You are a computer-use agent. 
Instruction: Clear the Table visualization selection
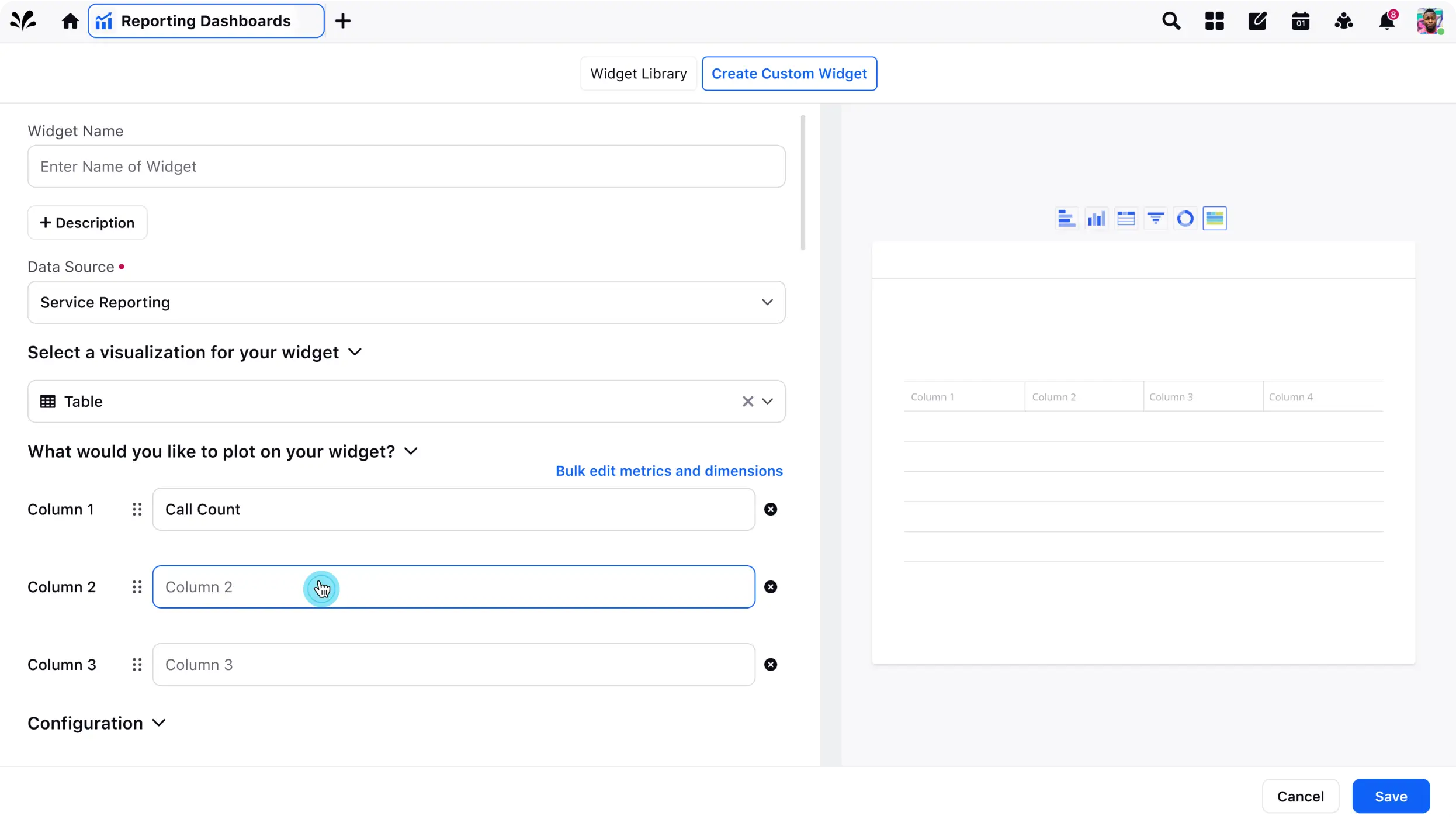click(x=747, y=402)
